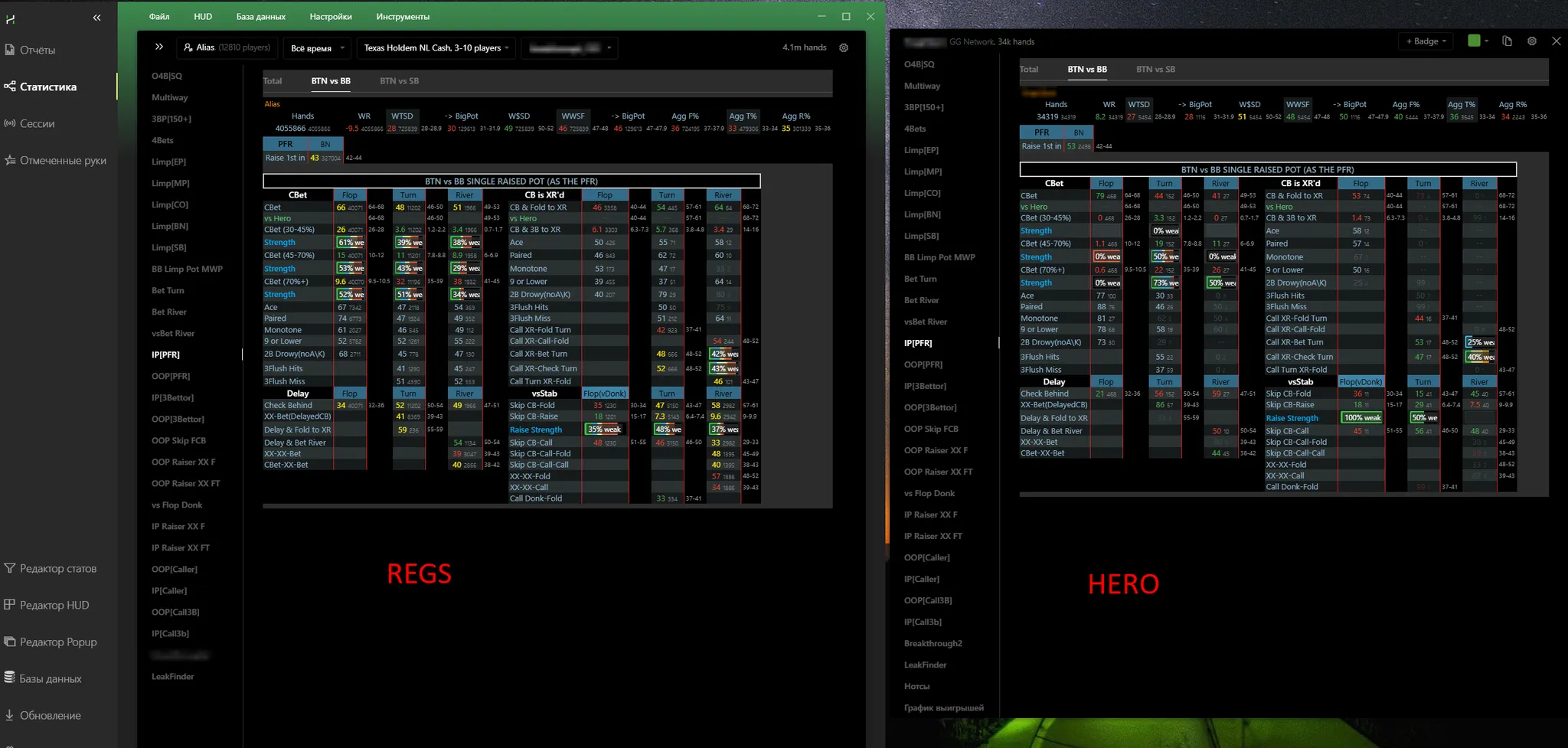Select vs Flop Donk in the REGS window list
This screenshot has width=1568, height=748.
[177, 505]
